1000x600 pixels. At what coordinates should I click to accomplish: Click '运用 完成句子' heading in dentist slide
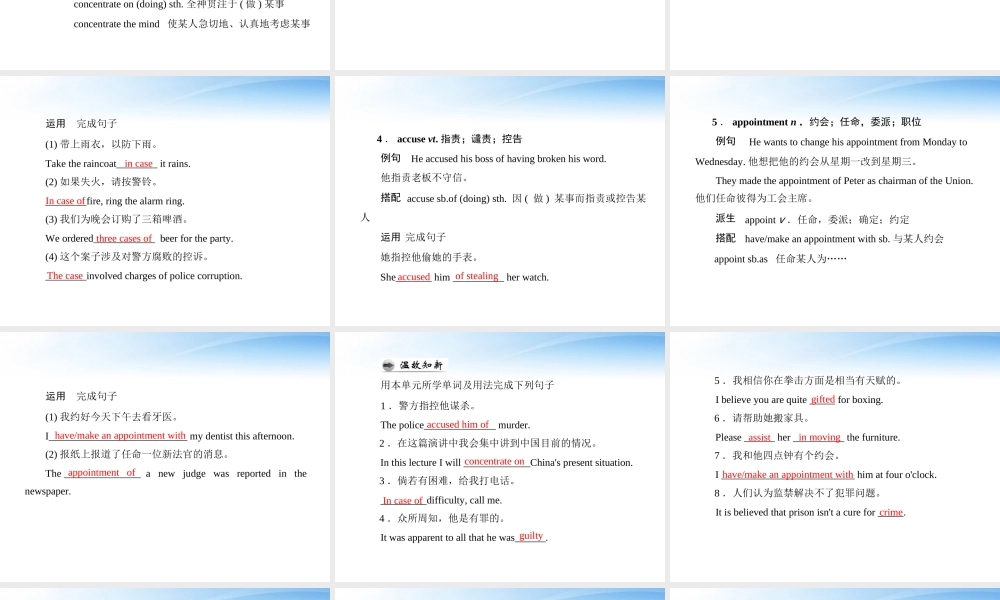click(81, 397)
